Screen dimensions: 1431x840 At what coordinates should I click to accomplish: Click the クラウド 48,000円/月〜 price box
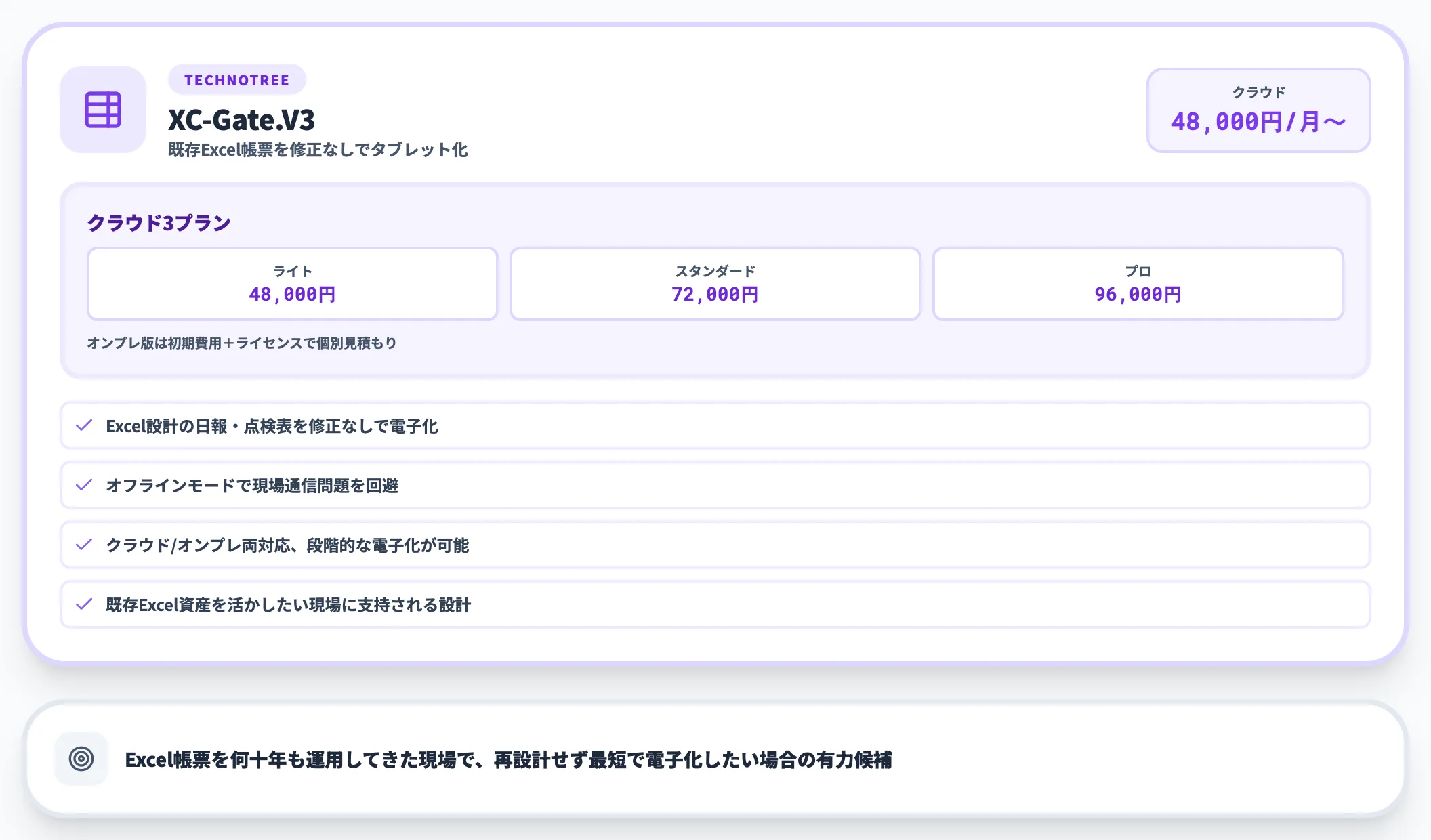tap(1258, 110)
